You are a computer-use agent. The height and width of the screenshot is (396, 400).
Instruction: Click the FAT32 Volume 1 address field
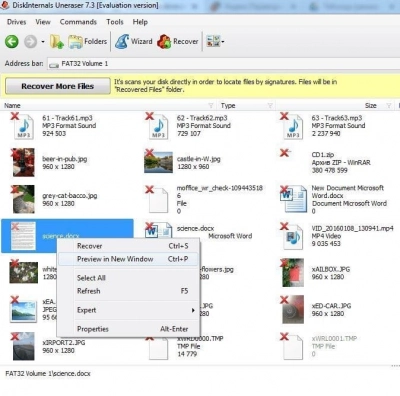(x=223, y=64)
